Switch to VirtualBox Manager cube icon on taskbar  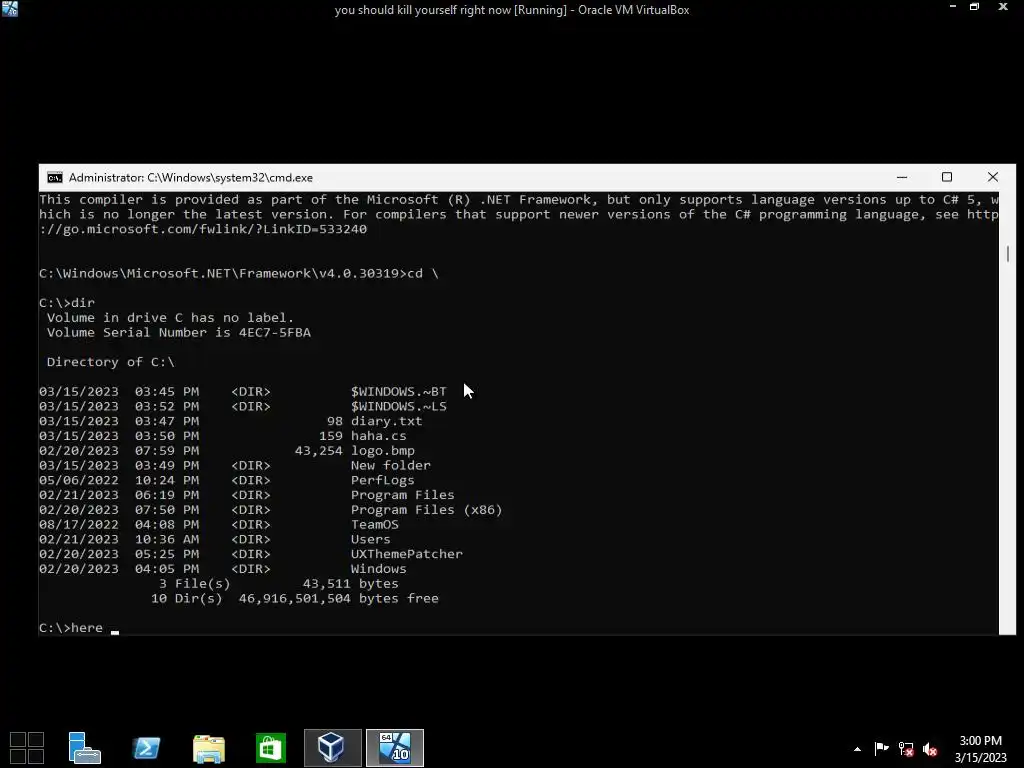pos(332,748)
